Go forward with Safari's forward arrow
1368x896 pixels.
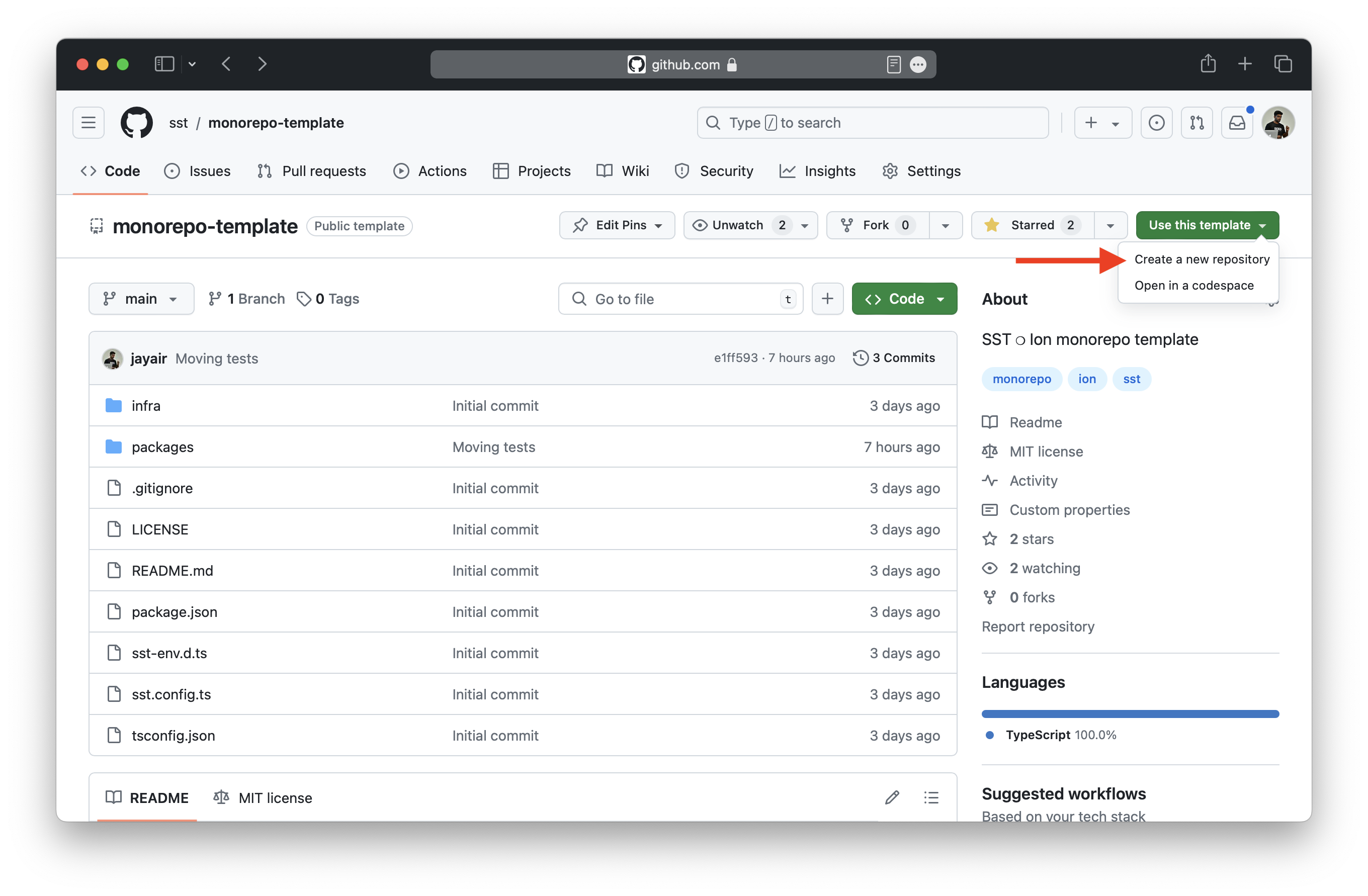pyautogui.click(x=262, y=64)
